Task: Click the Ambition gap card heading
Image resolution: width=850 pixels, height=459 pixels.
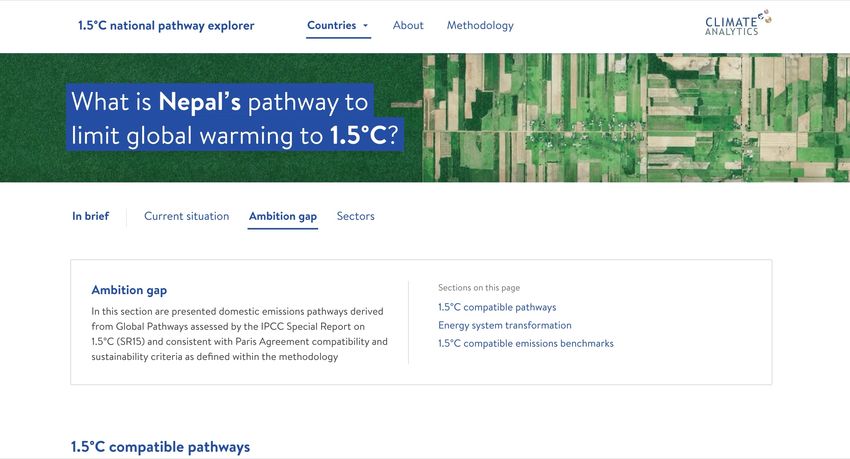Action: click(129, 290)
